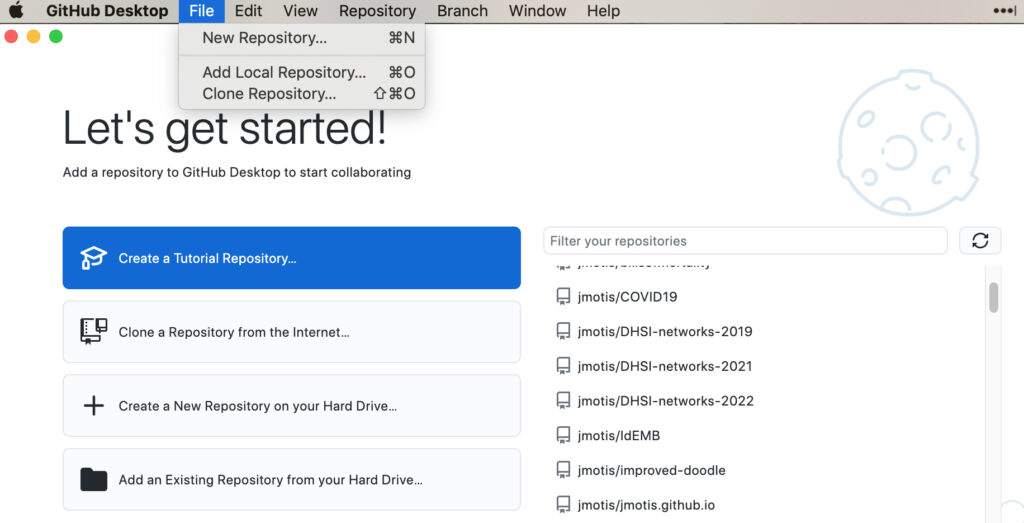The height and width of the screenshot is (523, 1024).
Task: Choose New Repository… from File menu
Action: pyautogui.click(x=302, y=38)
